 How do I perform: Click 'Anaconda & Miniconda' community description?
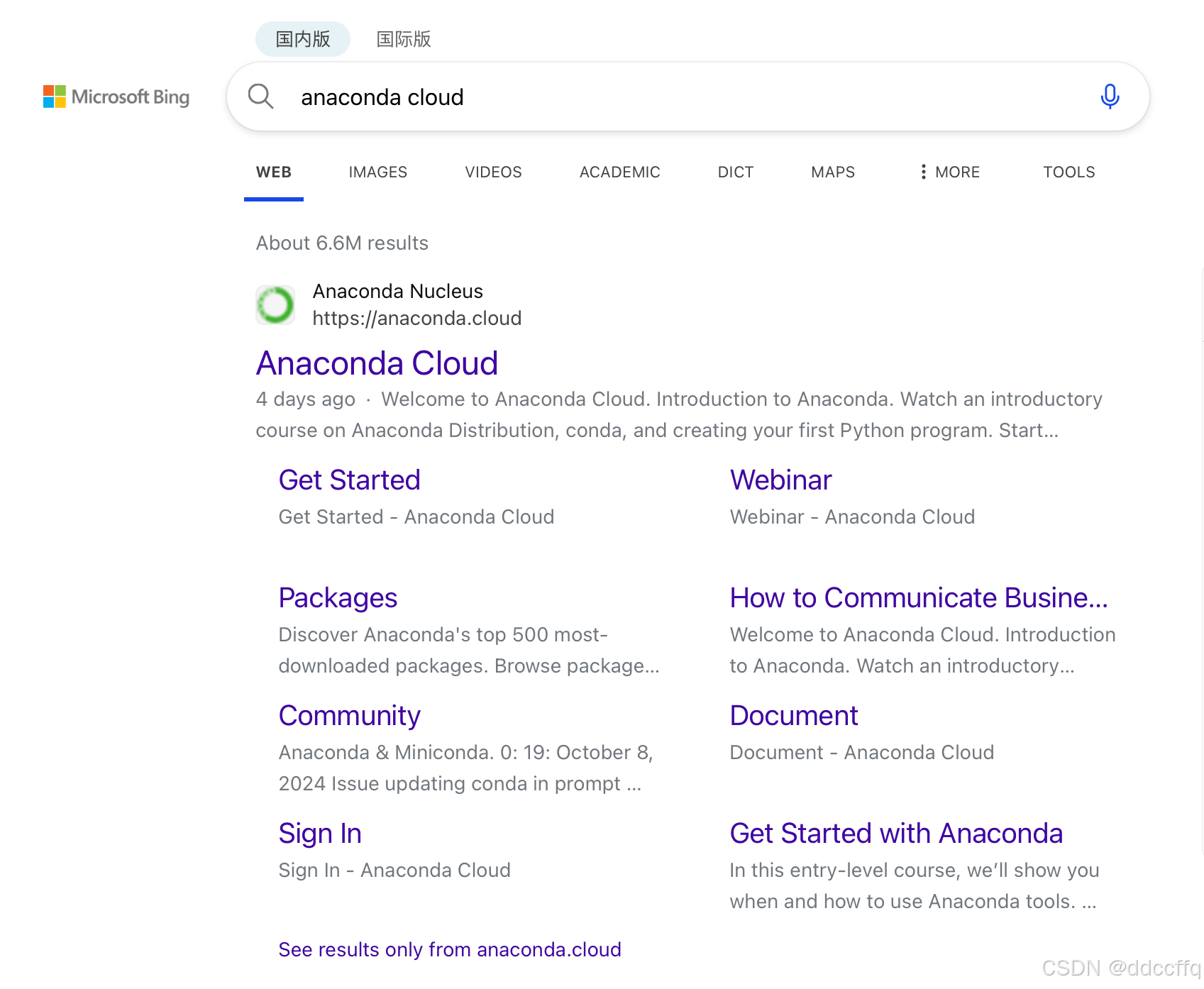[466, 768]
